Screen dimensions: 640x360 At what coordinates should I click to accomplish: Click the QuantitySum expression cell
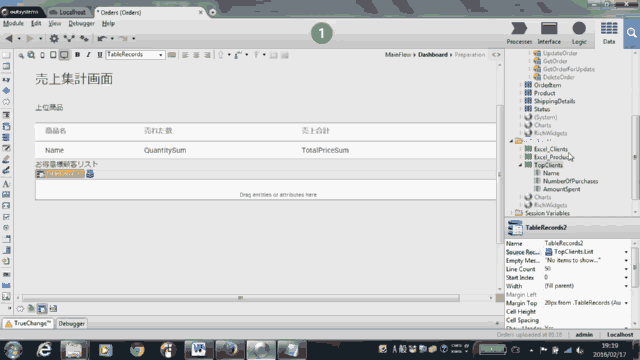tap(165, 150)
